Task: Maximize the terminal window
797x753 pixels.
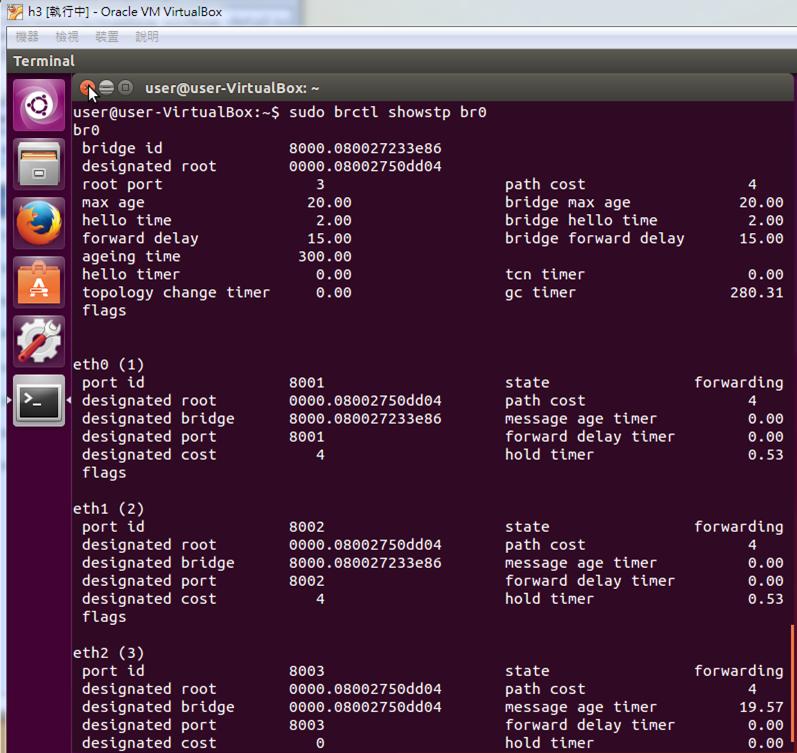Action: coord(125,88)
